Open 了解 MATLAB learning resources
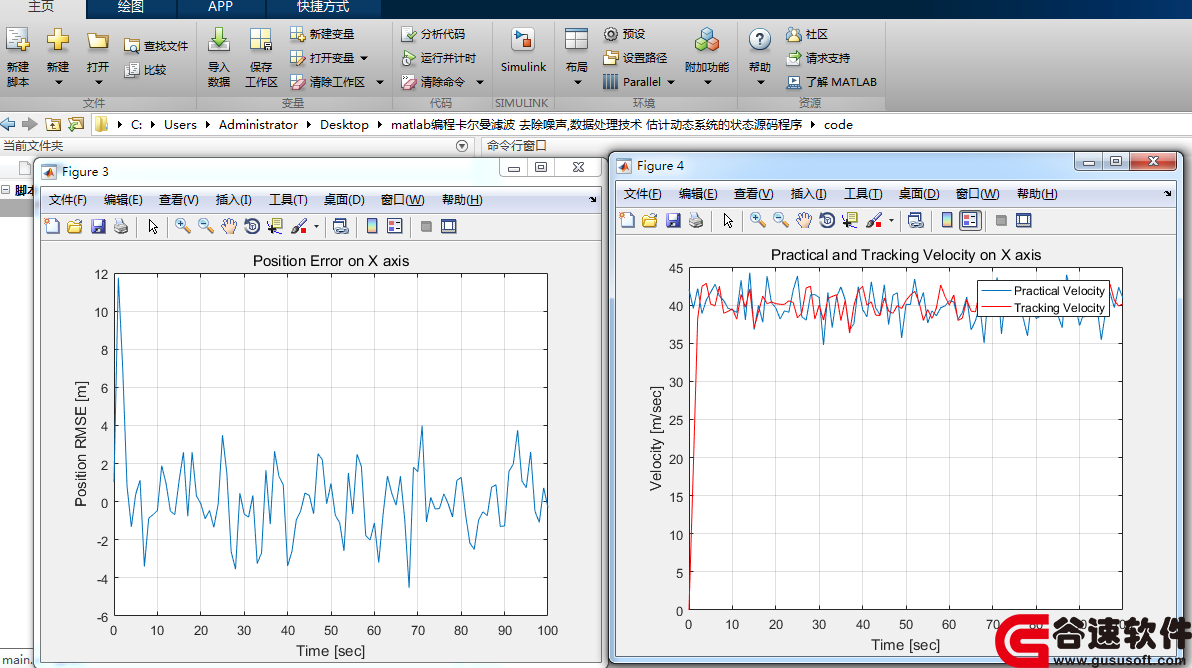This screenshot has width=1192, height=668. pos(831,82)
